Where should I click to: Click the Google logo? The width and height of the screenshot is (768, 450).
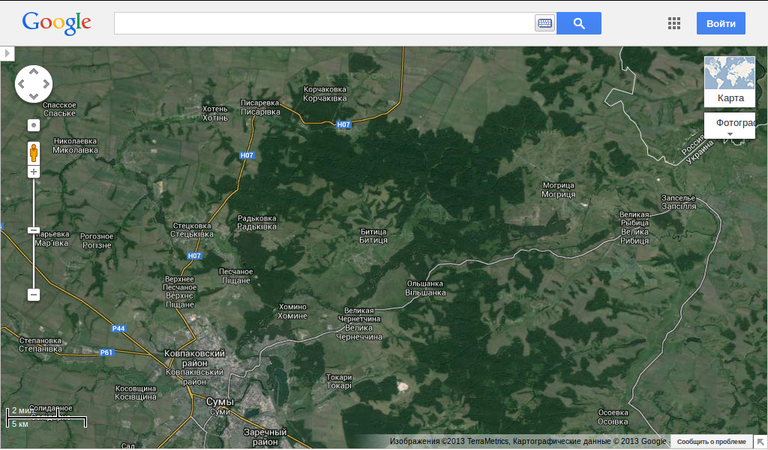pyautogui.click(x=57, y=23)
